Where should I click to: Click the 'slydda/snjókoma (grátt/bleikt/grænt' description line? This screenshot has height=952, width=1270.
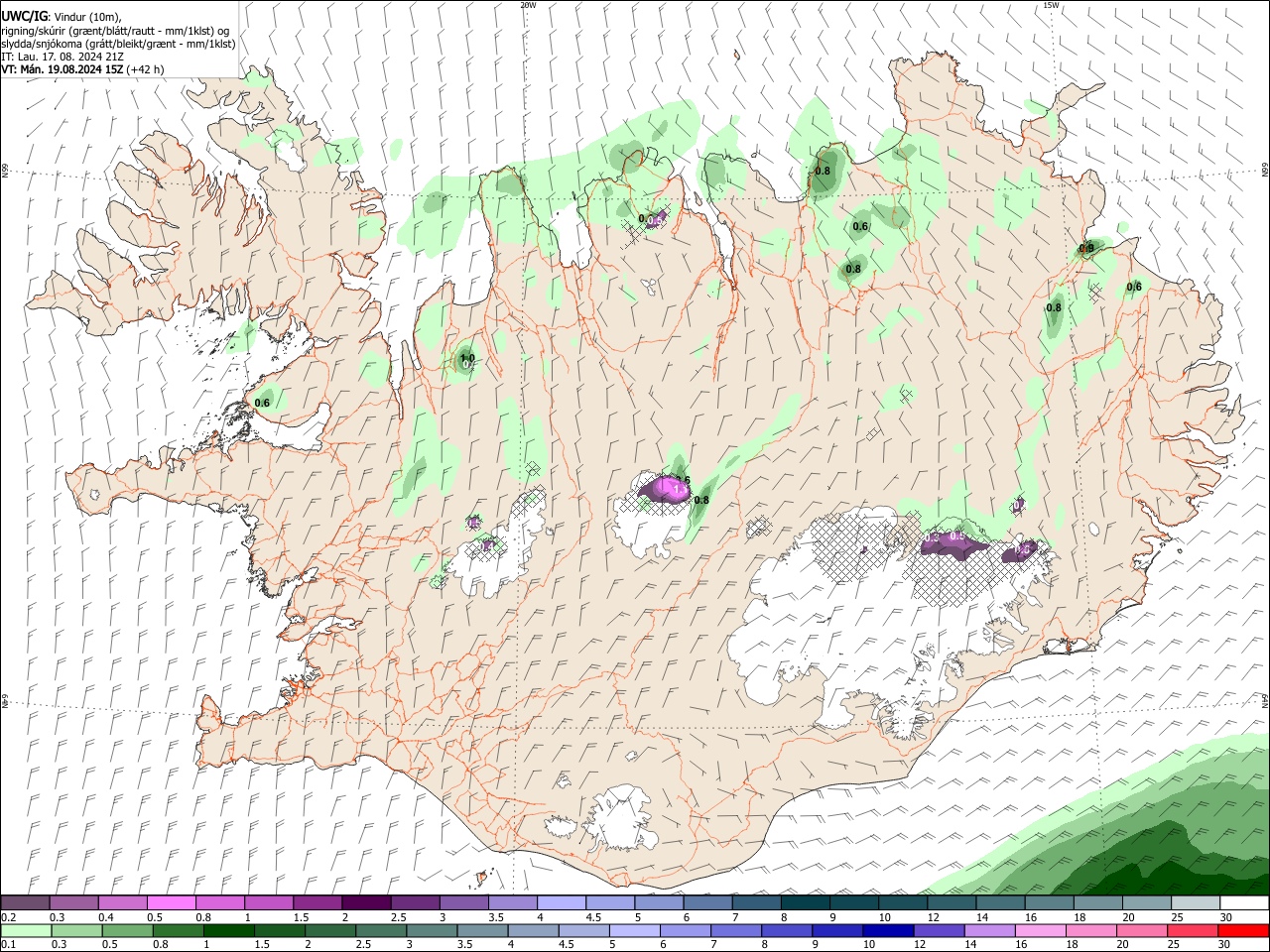[x=118, y=44]
